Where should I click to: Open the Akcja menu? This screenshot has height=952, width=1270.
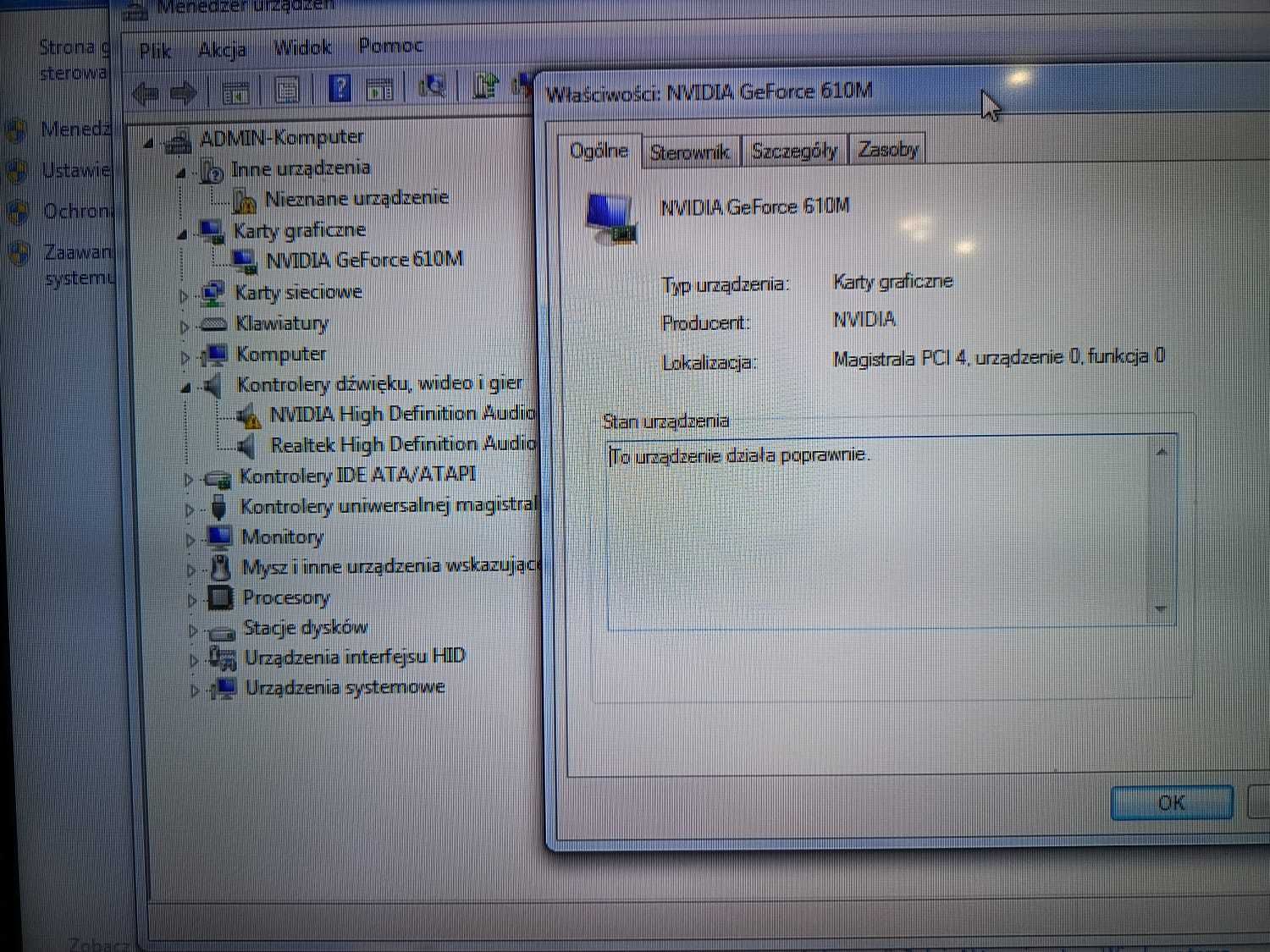[222, 49]
